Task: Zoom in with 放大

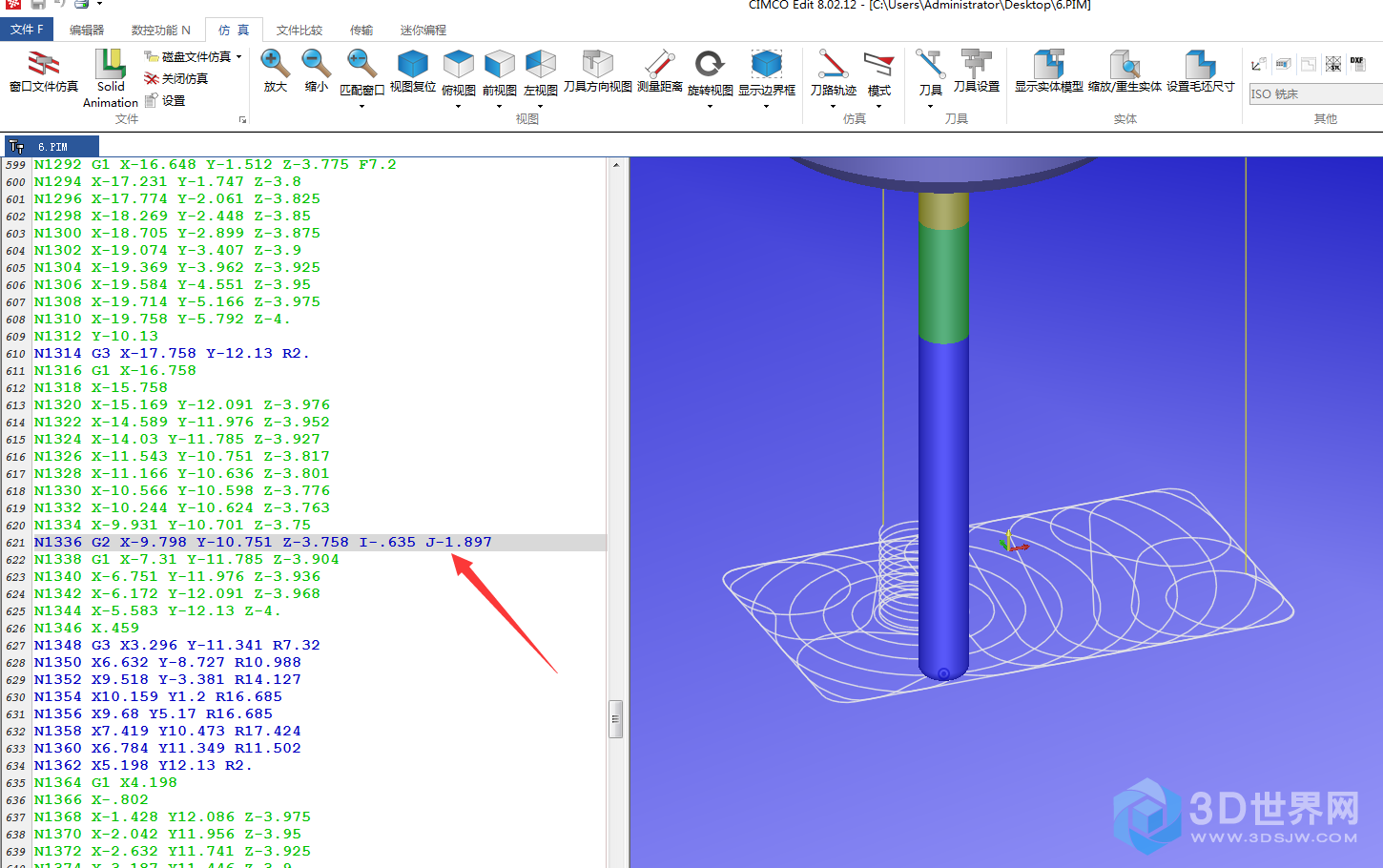Action: click(x=275, y=71)
